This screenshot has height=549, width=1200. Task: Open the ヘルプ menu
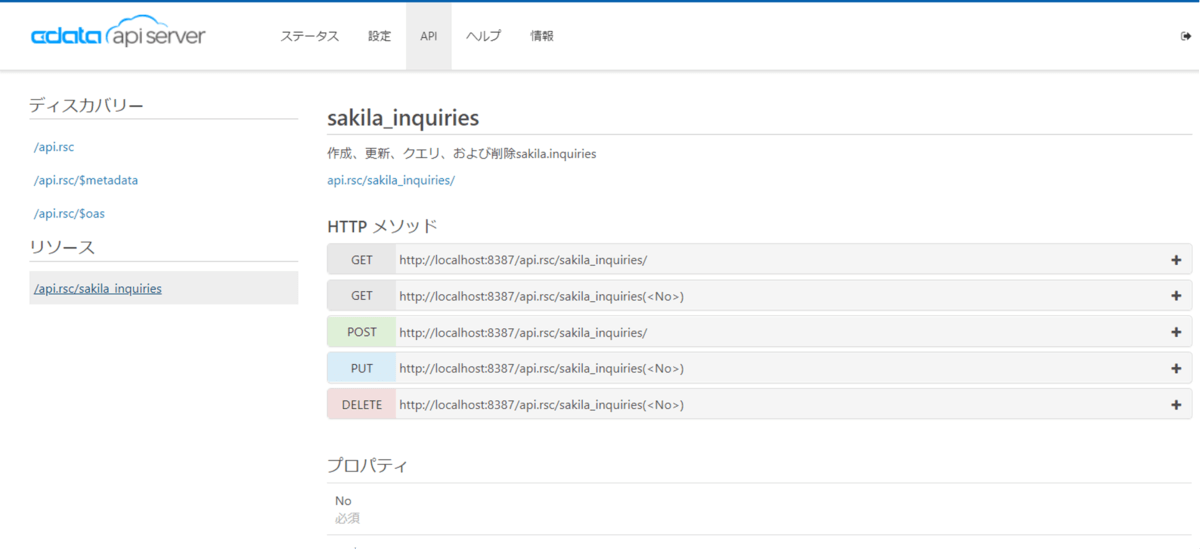[483, 36]
